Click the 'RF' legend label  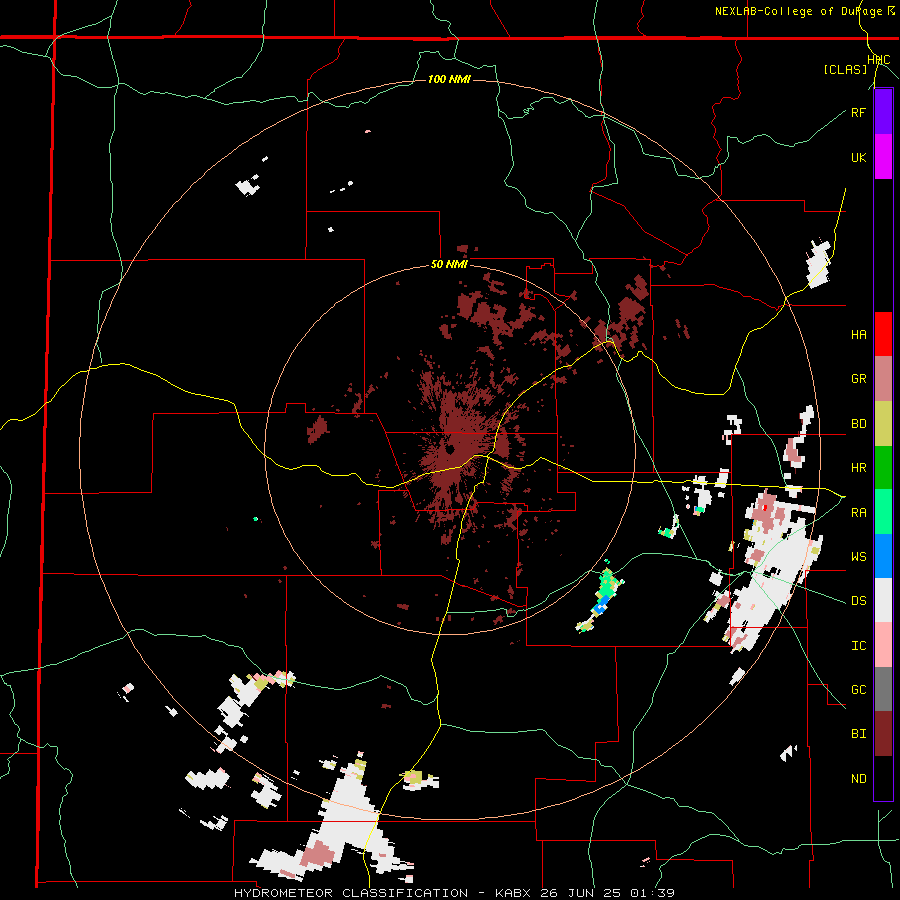858,112
